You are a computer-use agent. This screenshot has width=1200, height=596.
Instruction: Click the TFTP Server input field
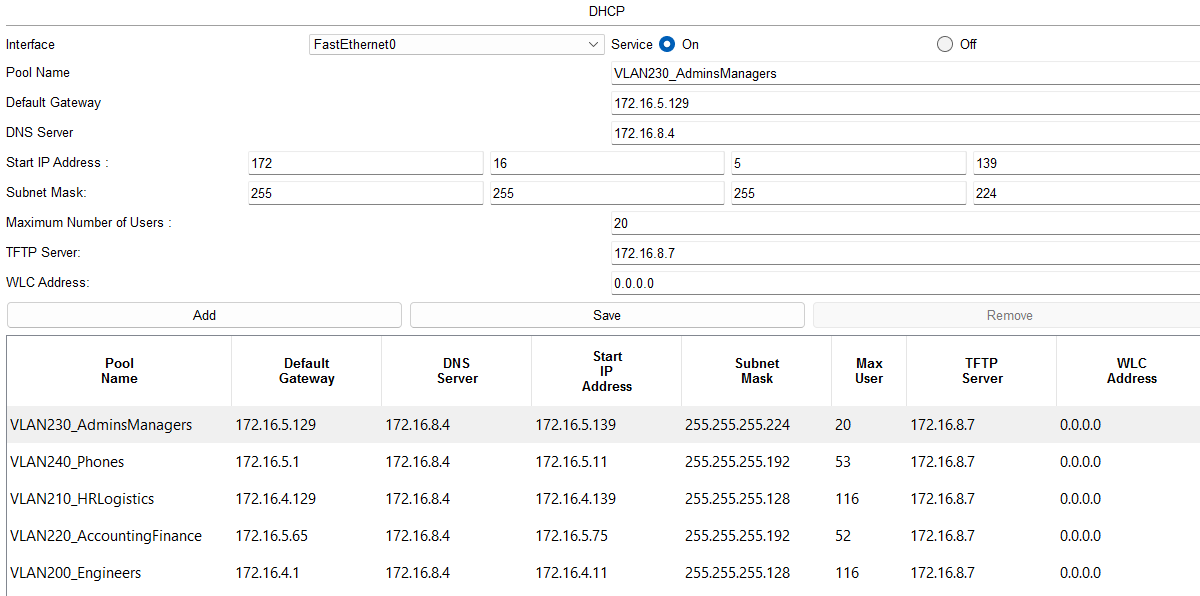906,253
